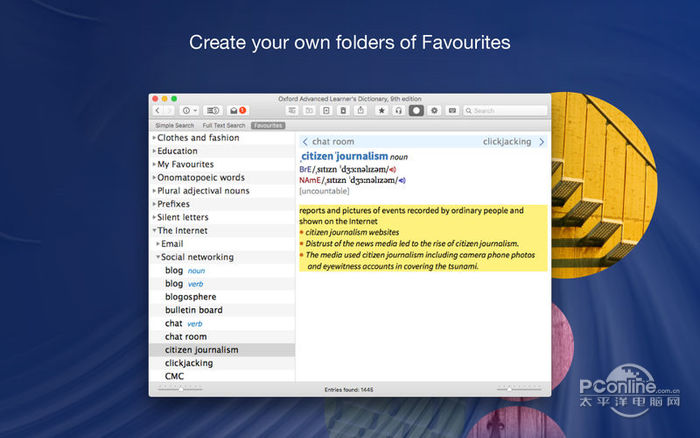700x438 pixels.
Task: Open the clickjacking list entry
Action: 222,363
